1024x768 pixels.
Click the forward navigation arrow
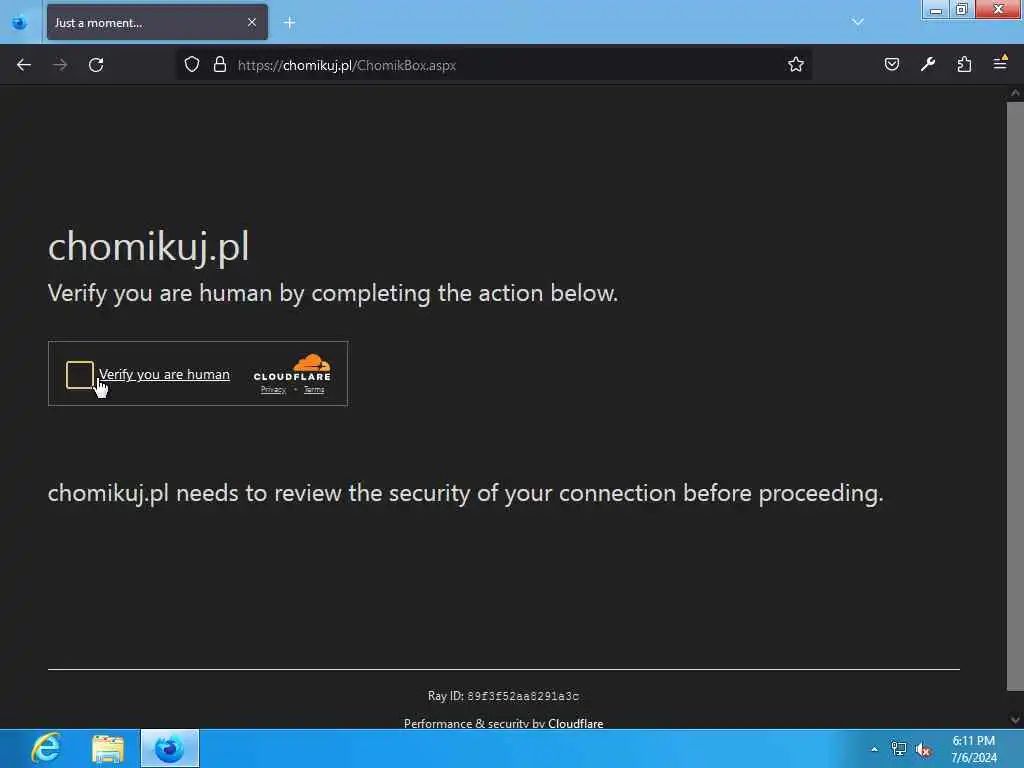60,65
